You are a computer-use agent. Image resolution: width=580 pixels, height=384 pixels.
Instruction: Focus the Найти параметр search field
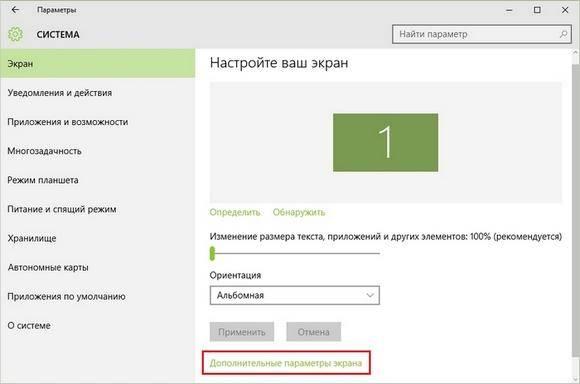(x=482, y=34)
